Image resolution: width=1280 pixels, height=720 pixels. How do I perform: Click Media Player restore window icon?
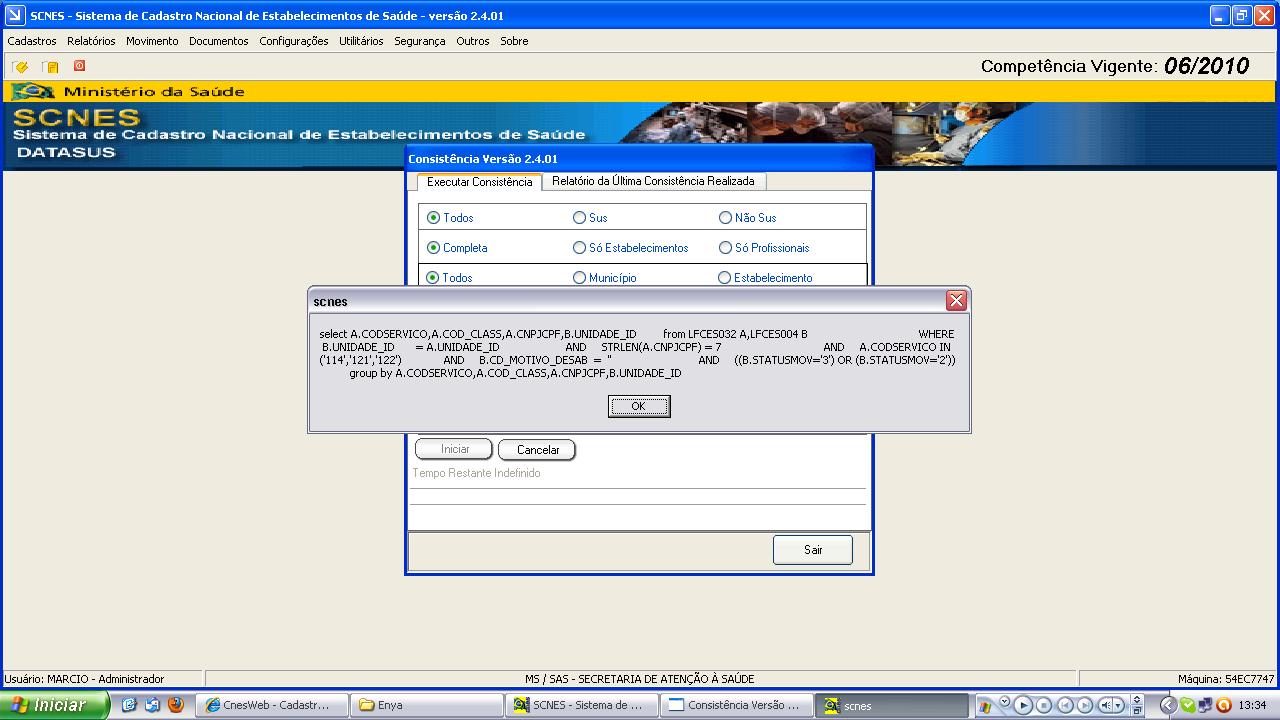point(1137,711)
